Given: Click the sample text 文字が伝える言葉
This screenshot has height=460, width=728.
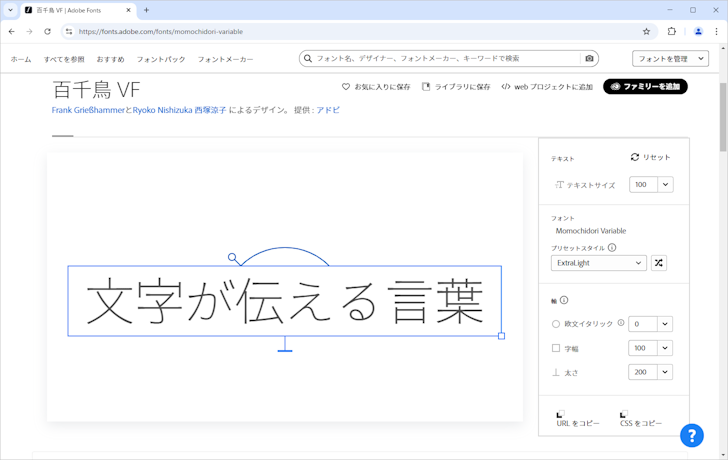Looking at the screenshot, I should [285, 301].
